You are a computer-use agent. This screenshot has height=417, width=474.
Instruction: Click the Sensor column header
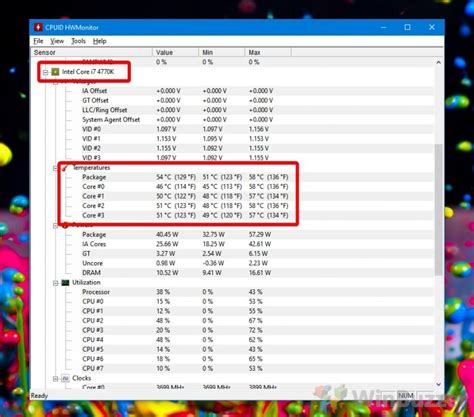tap(92, 52)
